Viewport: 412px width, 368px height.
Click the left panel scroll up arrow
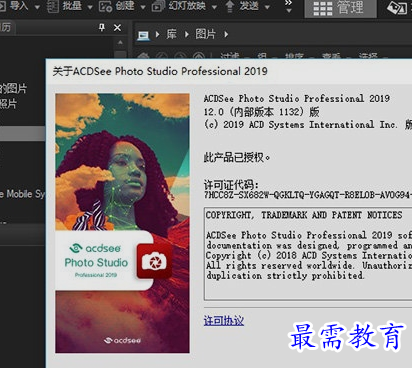coord(120,43)
